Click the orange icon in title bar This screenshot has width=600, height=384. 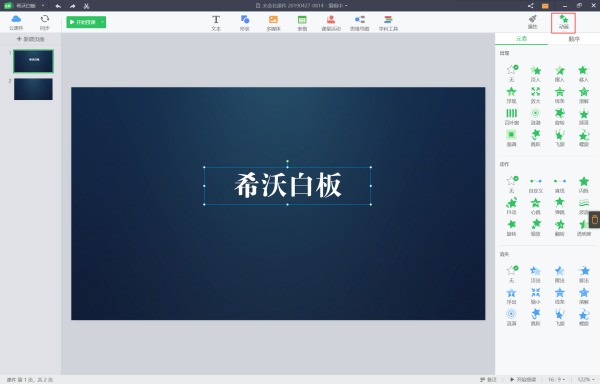point(545,6)
